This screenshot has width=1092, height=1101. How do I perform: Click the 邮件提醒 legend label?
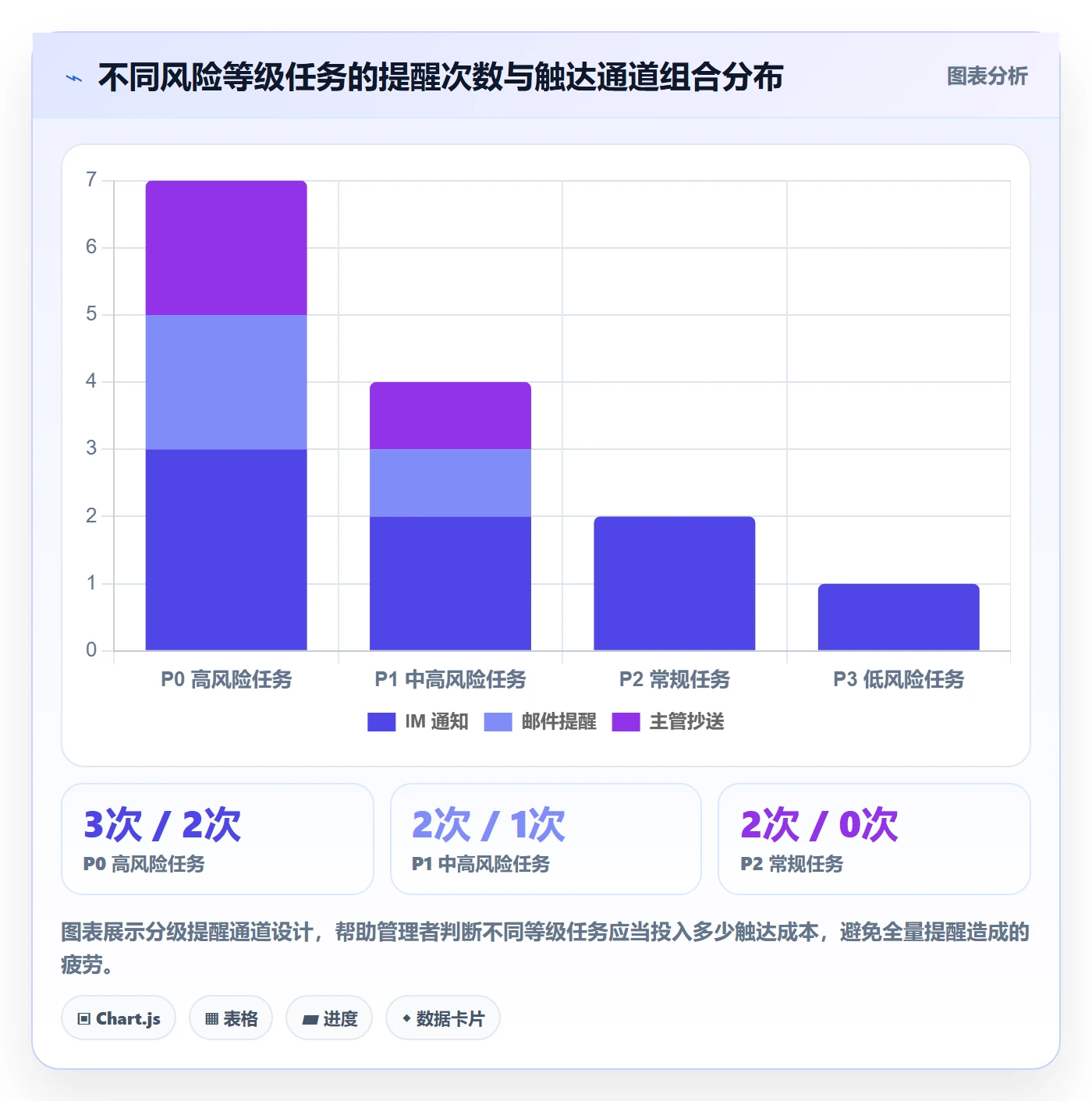[x=558, y=722]
